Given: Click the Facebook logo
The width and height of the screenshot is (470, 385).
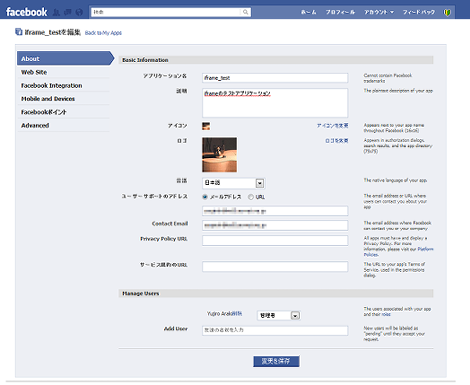Looking at the screenshot, I should (27, 12).
